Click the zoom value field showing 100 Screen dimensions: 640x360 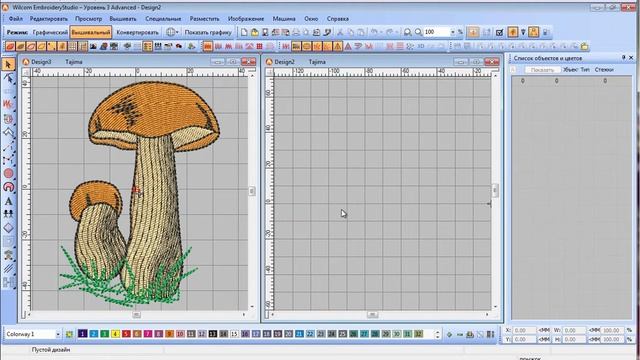(436, 32)
